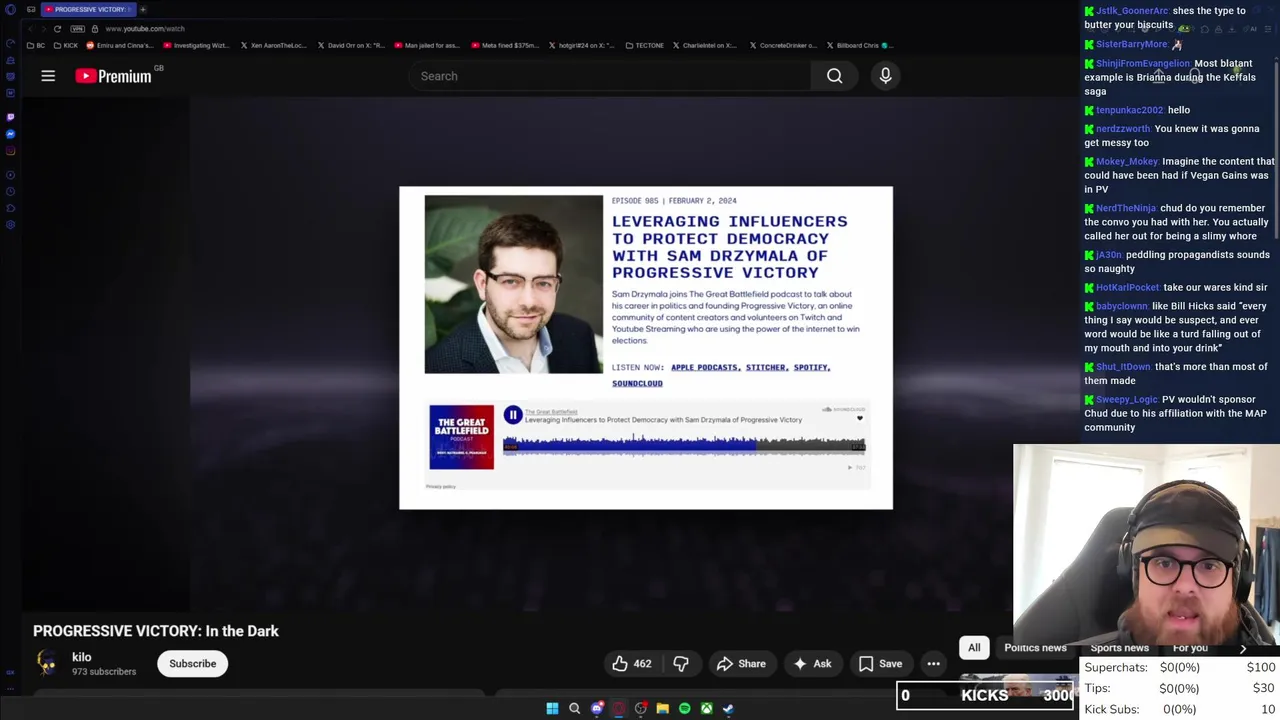Open a new browser tab with plus
This screenshot has width=1280, height=720.
[143, 9]
